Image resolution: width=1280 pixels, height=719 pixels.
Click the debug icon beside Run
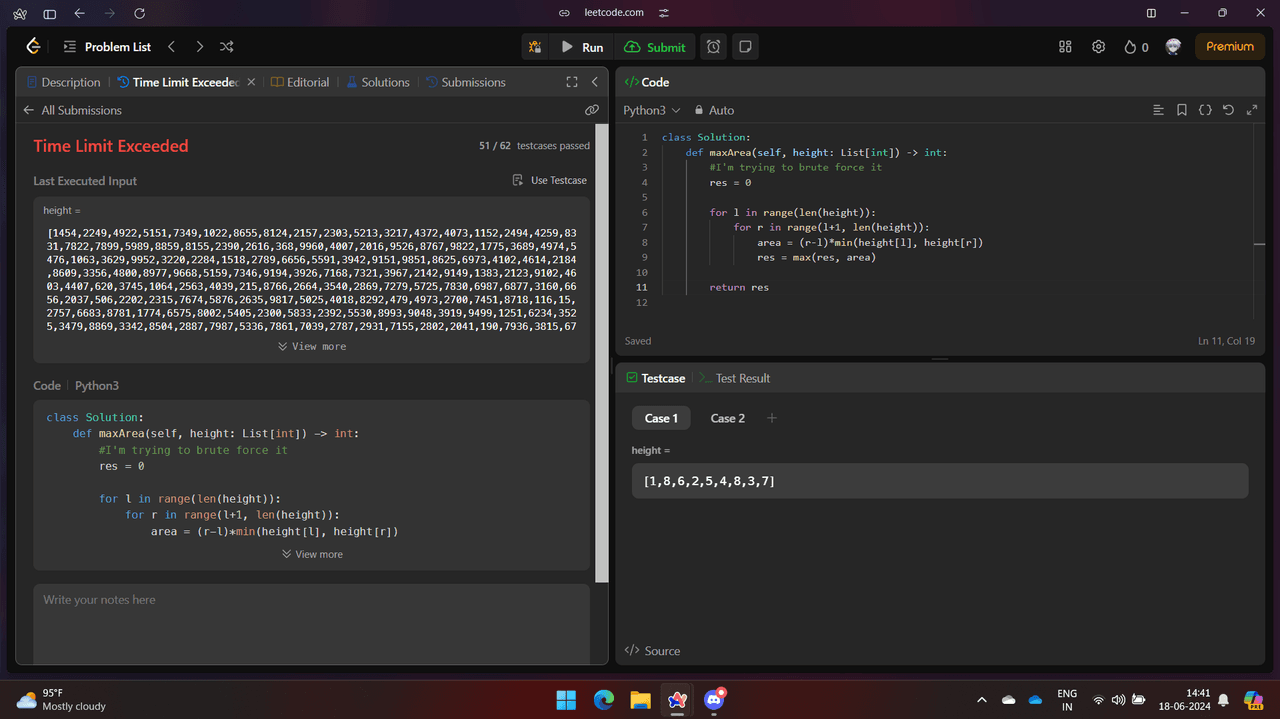[x=535, y=47]
